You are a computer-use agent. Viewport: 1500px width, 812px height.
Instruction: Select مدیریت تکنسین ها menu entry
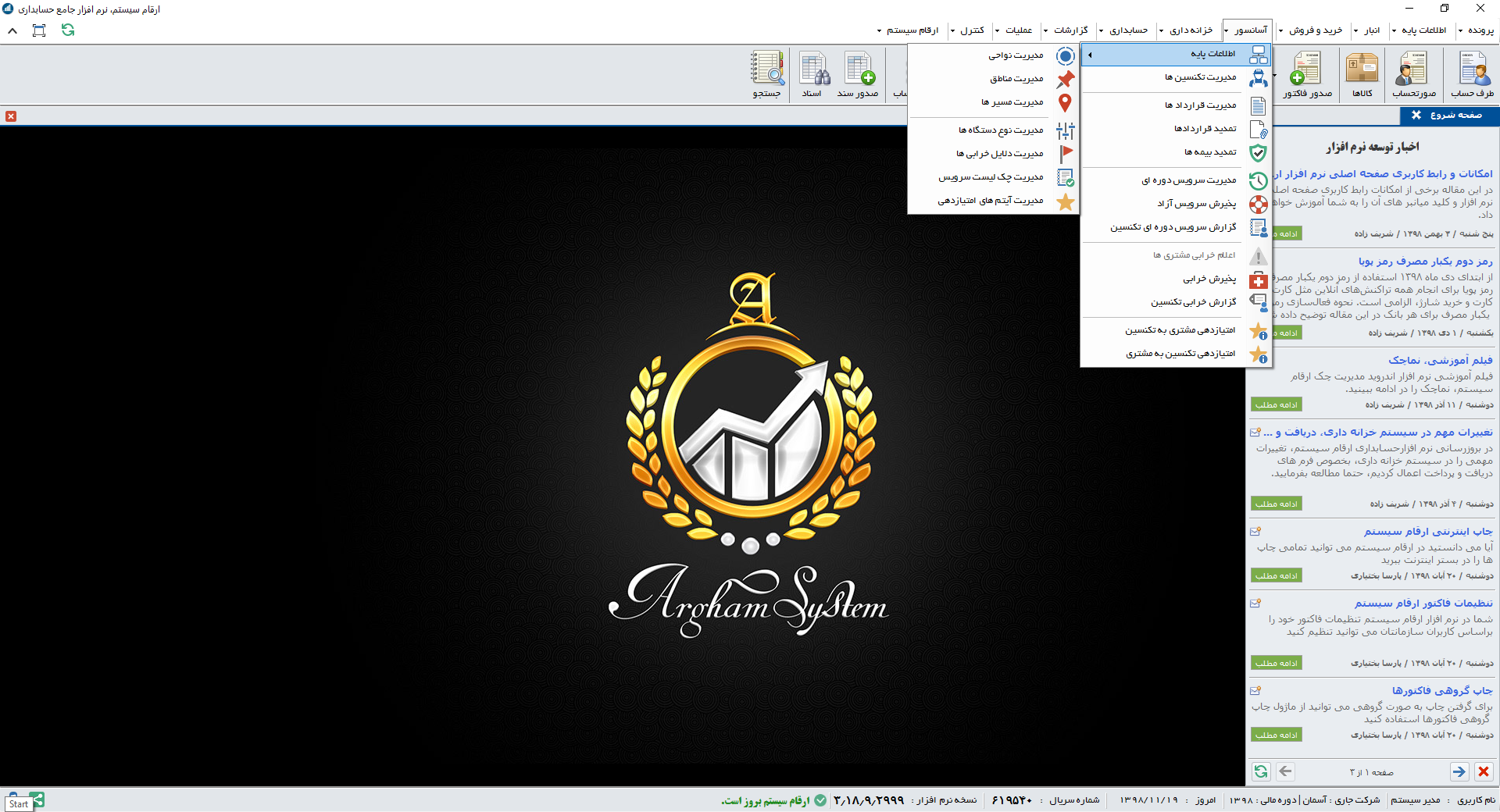[x=1176, y=77]
